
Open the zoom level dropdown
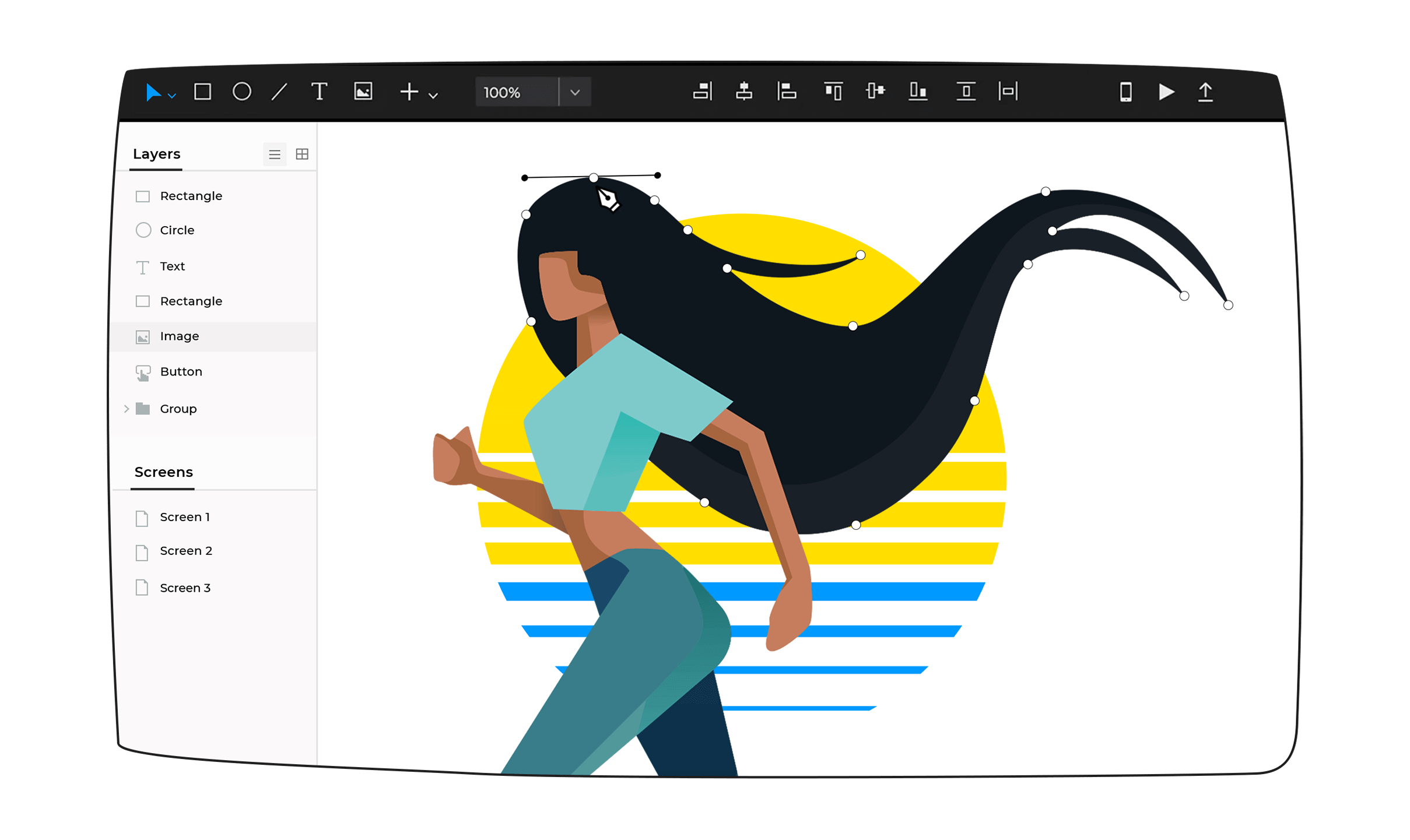578,92
